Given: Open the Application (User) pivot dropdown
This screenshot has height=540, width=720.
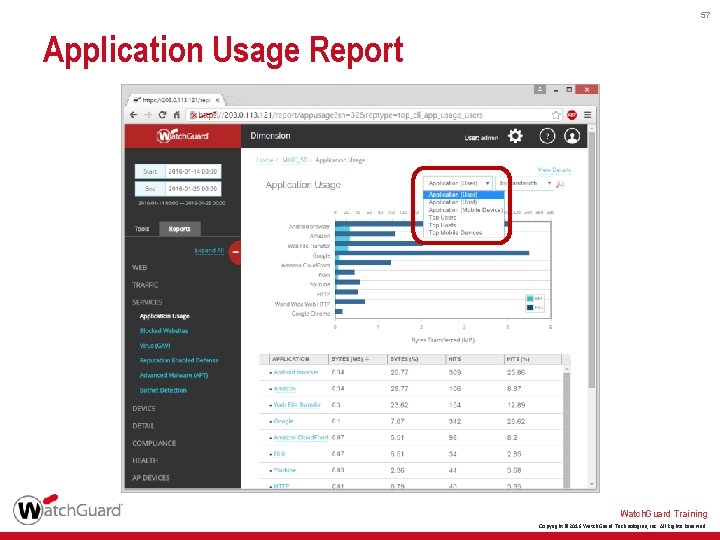Looking at the screenshot, I should tap(457, 183).
